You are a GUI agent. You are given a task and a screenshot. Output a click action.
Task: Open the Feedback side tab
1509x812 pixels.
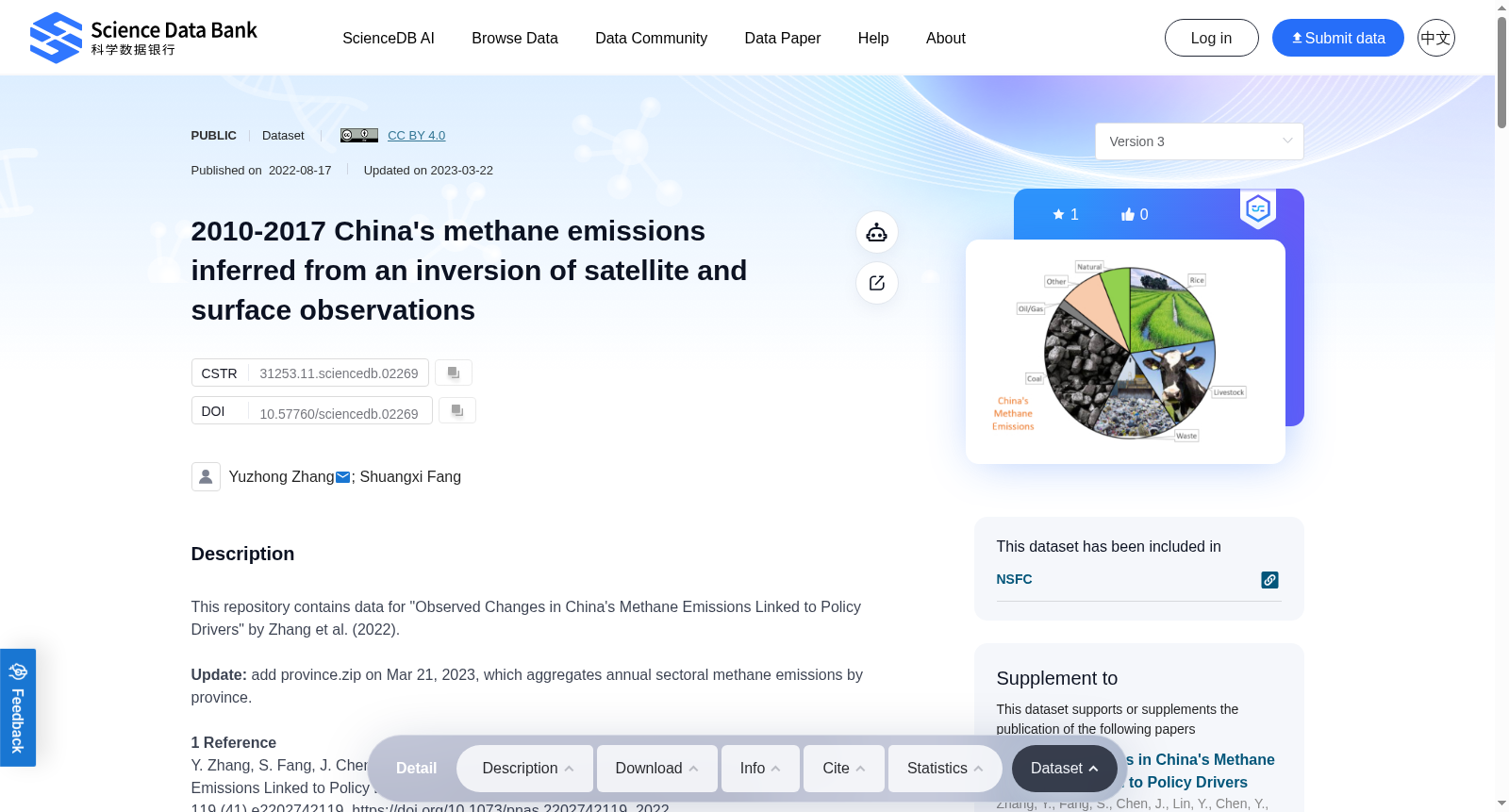[x=18, y=707]
